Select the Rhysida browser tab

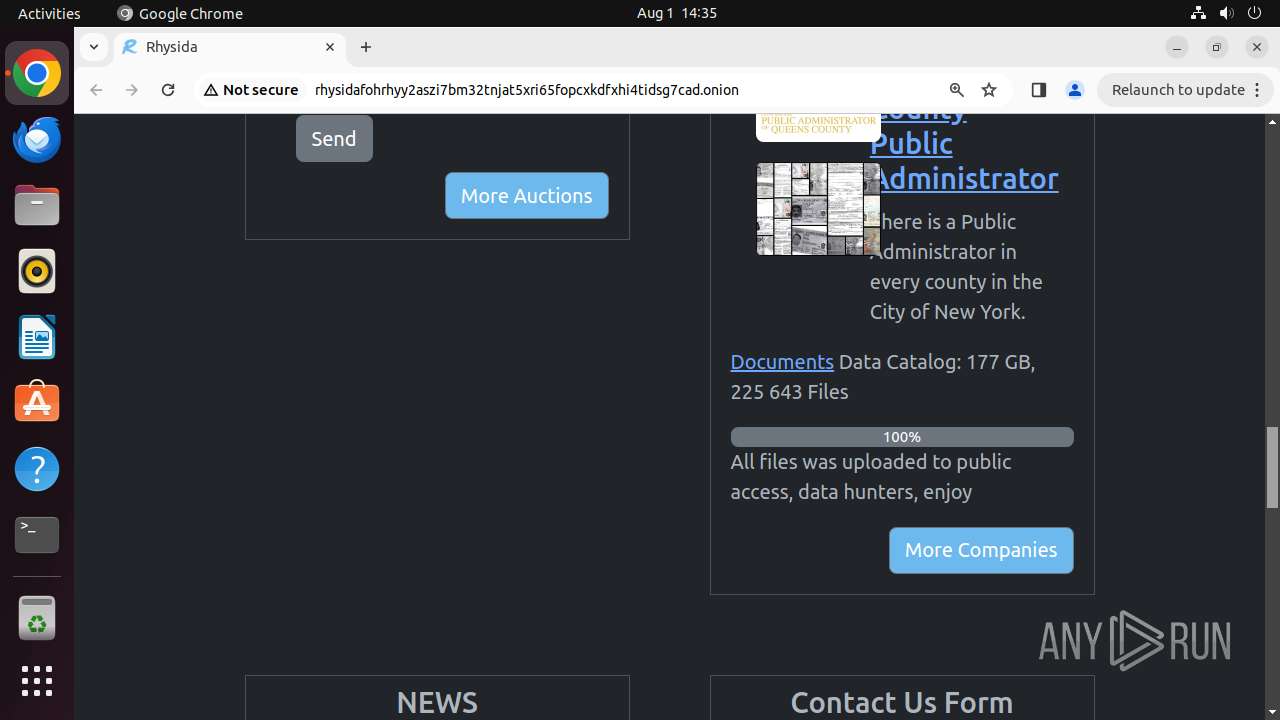[228, 47]
